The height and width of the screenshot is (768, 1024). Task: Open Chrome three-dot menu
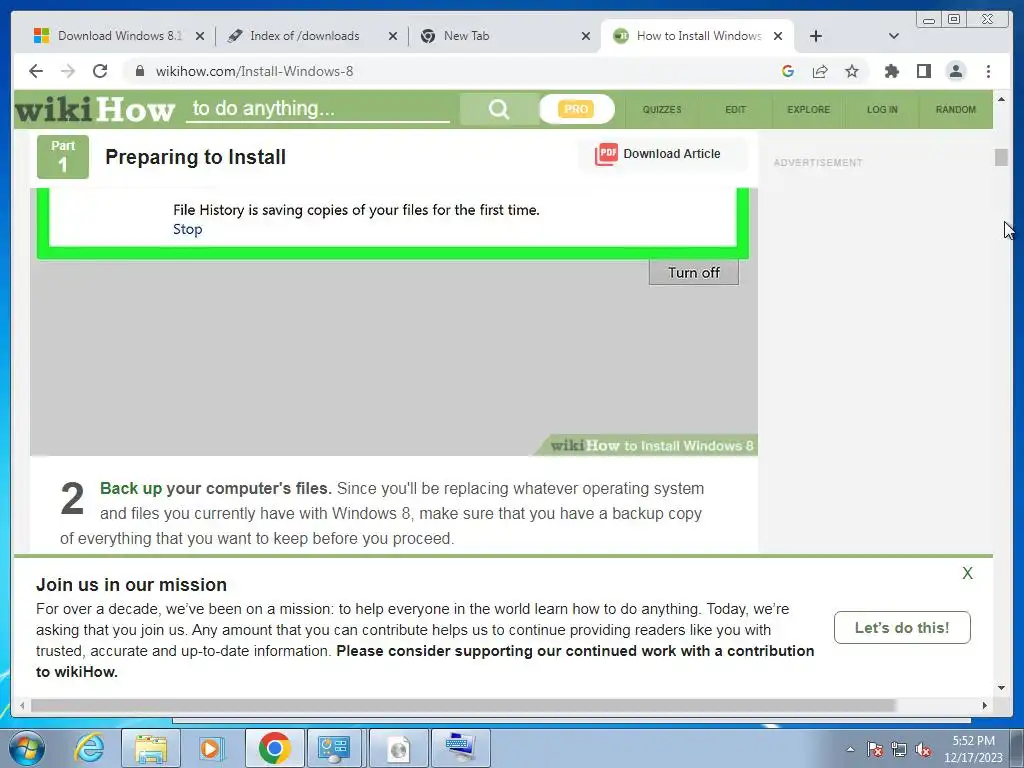(988, 71)
